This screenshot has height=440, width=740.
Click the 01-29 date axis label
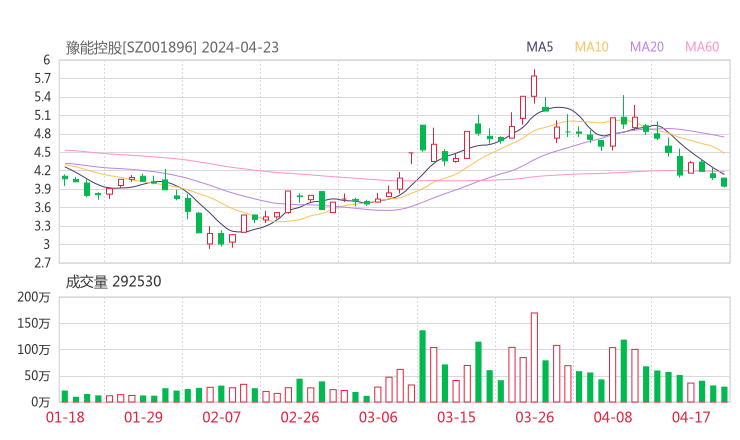click(x=143, y=417)
